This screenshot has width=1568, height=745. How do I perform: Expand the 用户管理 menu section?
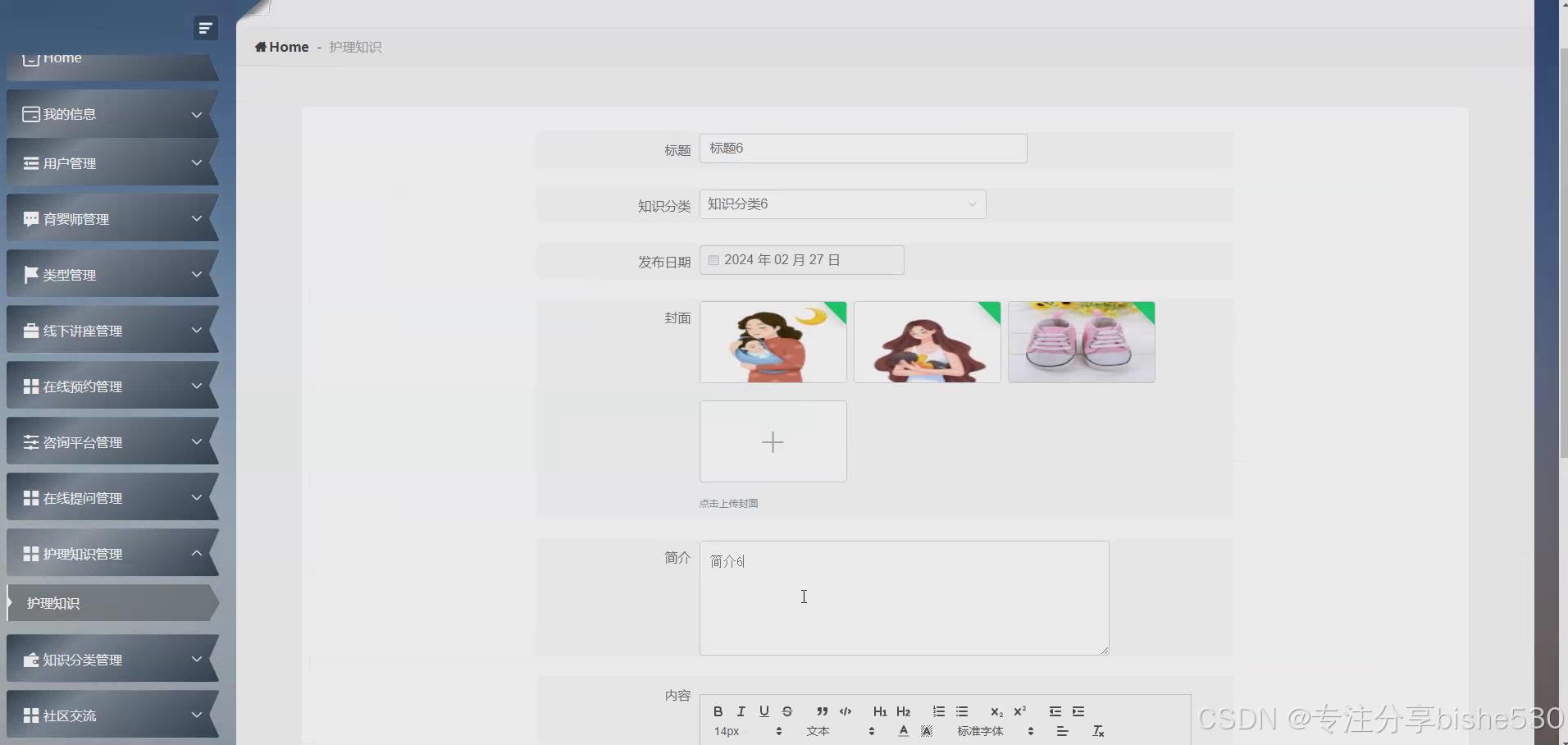point(112,163)
